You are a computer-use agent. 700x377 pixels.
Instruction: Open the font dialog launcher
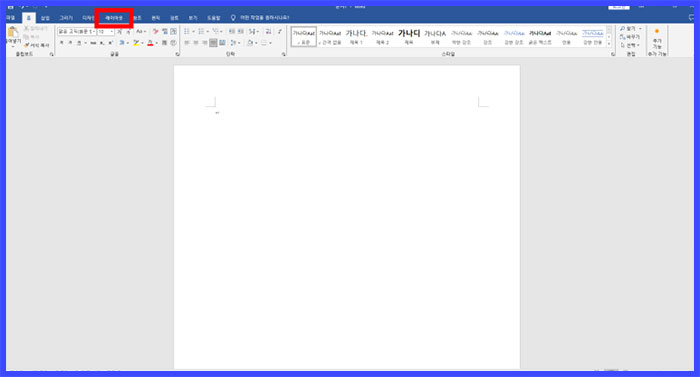178,54
